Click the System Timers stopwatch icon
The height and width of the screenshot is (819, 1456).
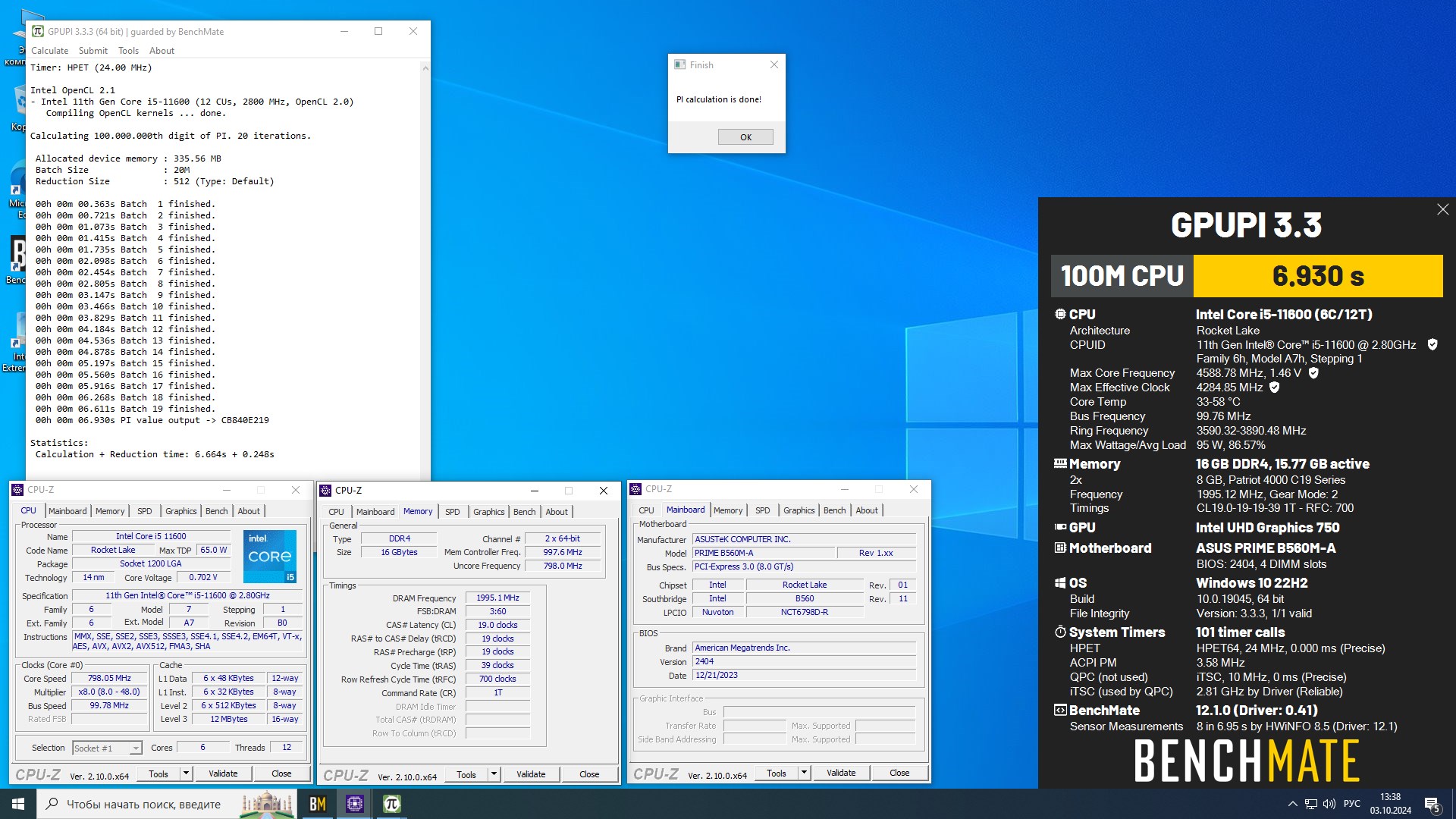click(x=1060, y=632)
